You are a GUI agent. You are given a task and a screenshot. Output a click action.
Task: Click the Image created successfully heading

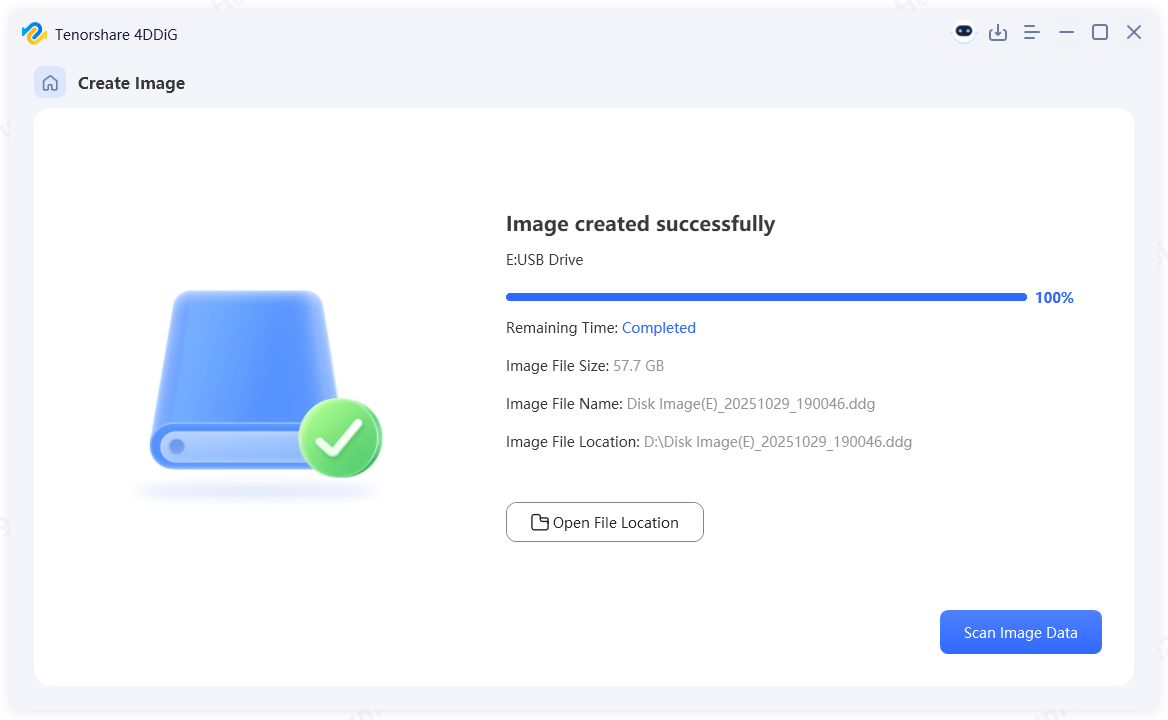[x=641, y=224]
